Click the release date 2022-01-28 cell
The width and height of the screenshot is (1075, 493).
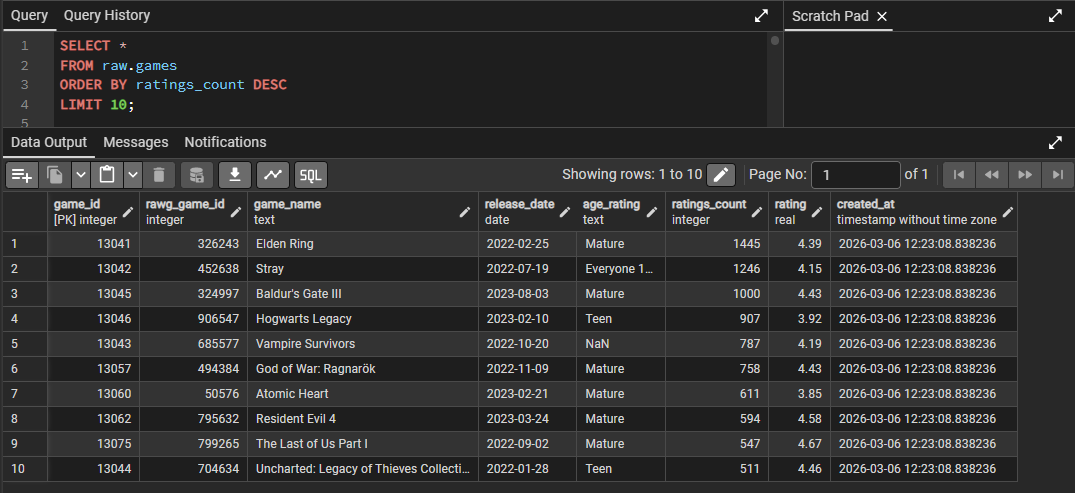point(527,469)
